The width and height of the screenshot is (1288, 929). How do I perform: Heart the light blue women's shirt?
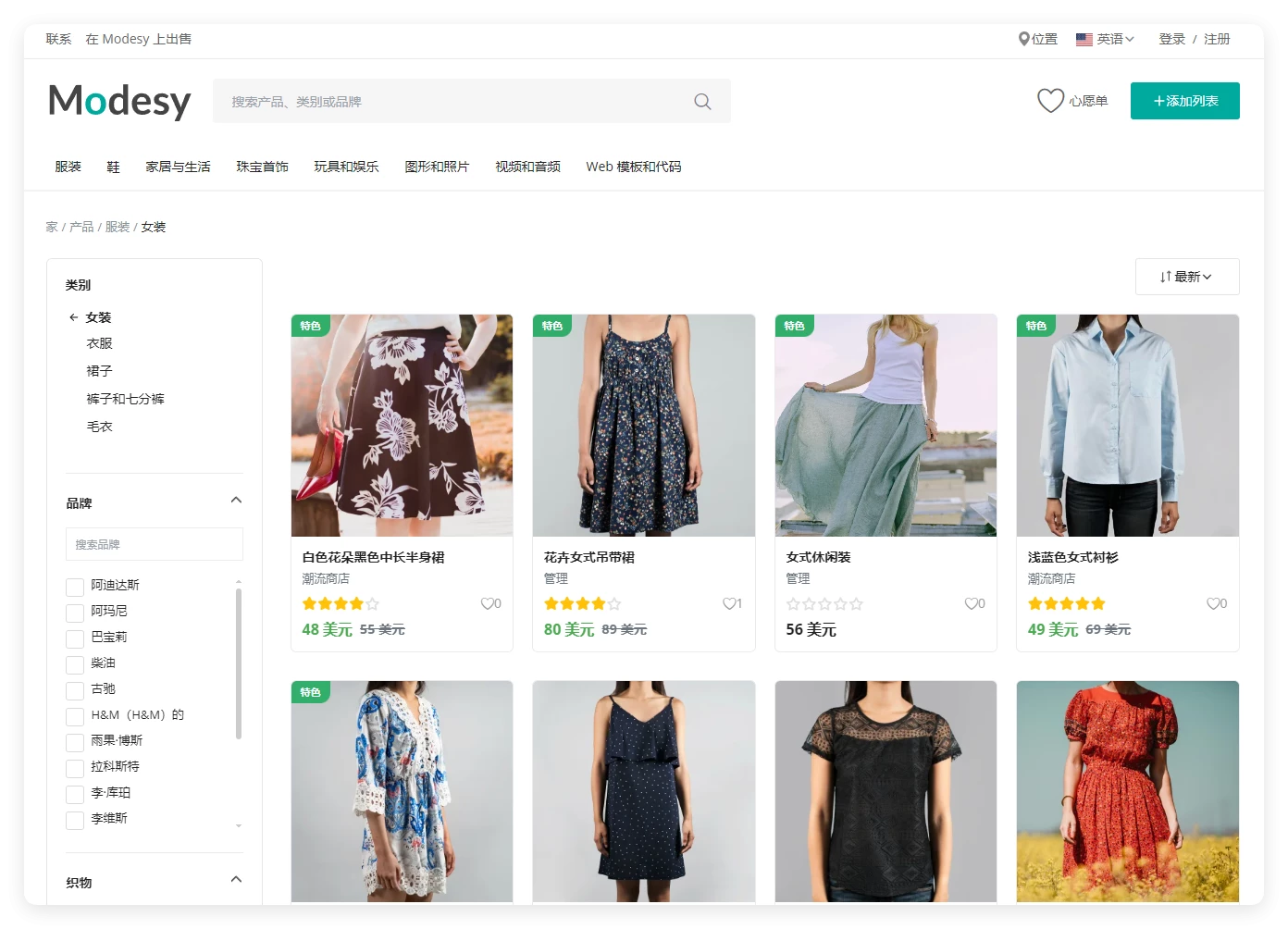[1213, 604]
